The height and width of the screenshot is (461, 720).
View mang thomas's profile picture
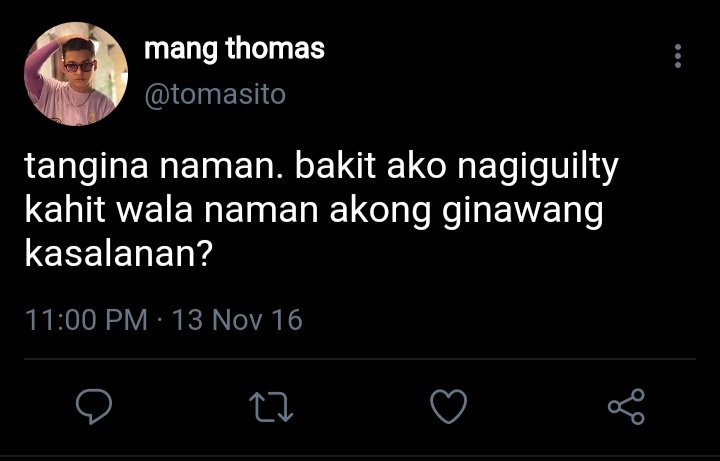76,74
